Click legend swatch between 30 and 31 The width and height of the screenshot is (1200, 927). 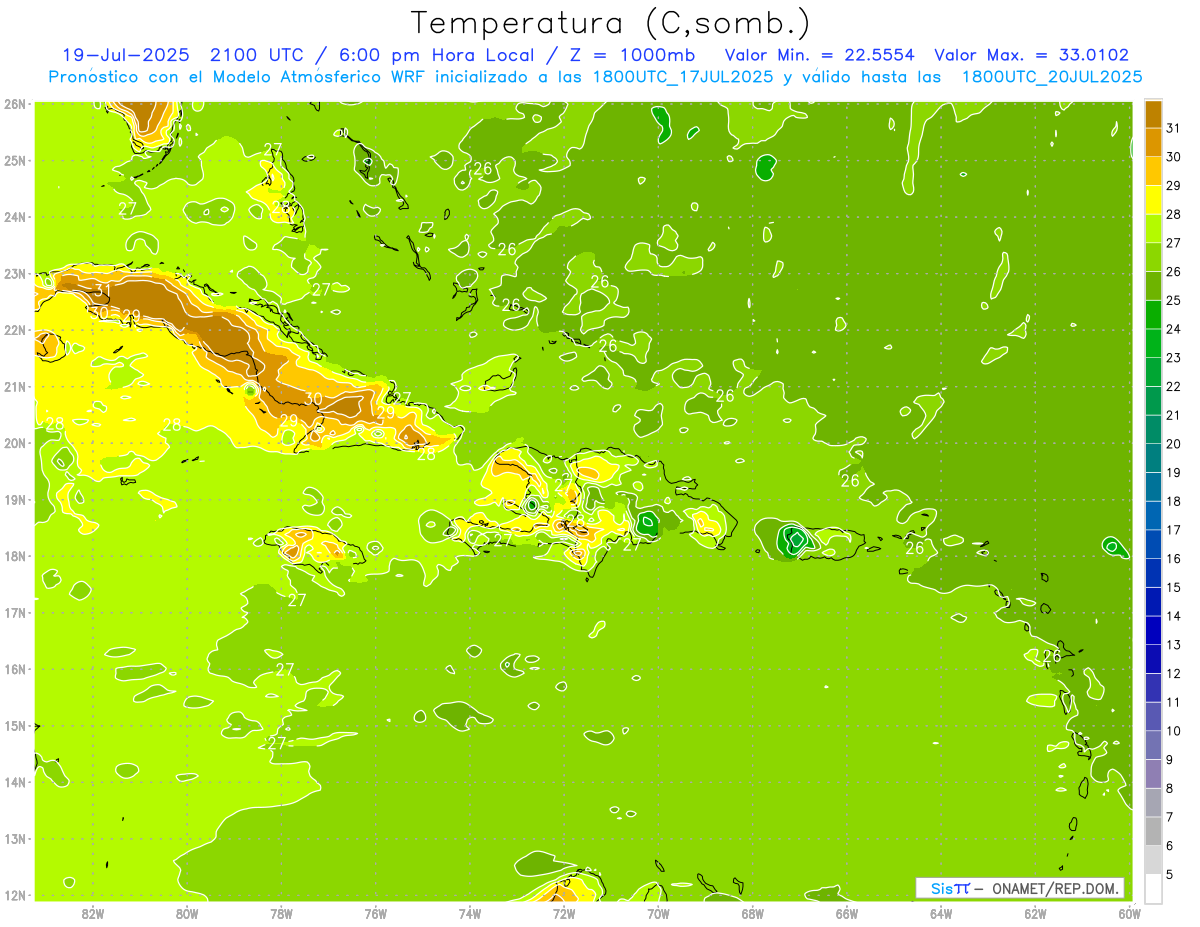click(1153, 142)
